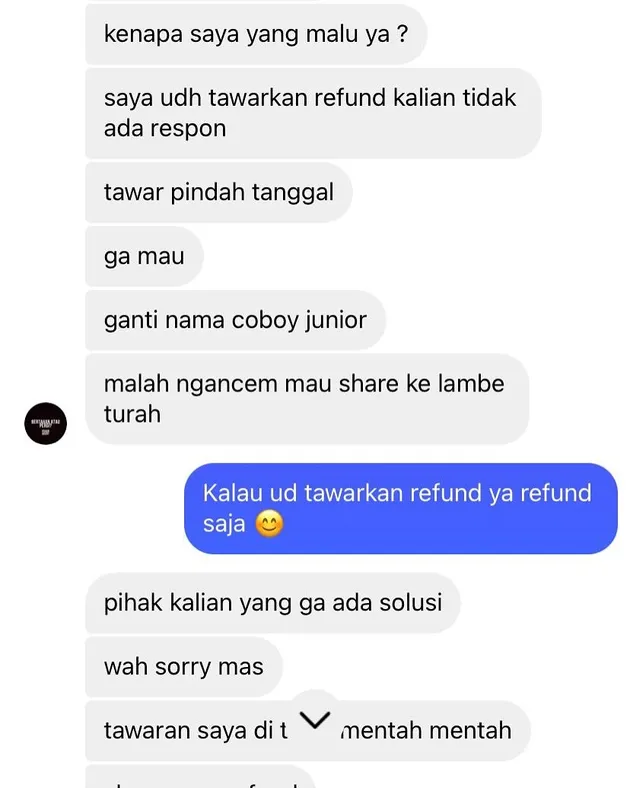The image size is (630, 788).
Task: Select the 'pihak kalian yang ga ada solusi' message
Action: 273,603
